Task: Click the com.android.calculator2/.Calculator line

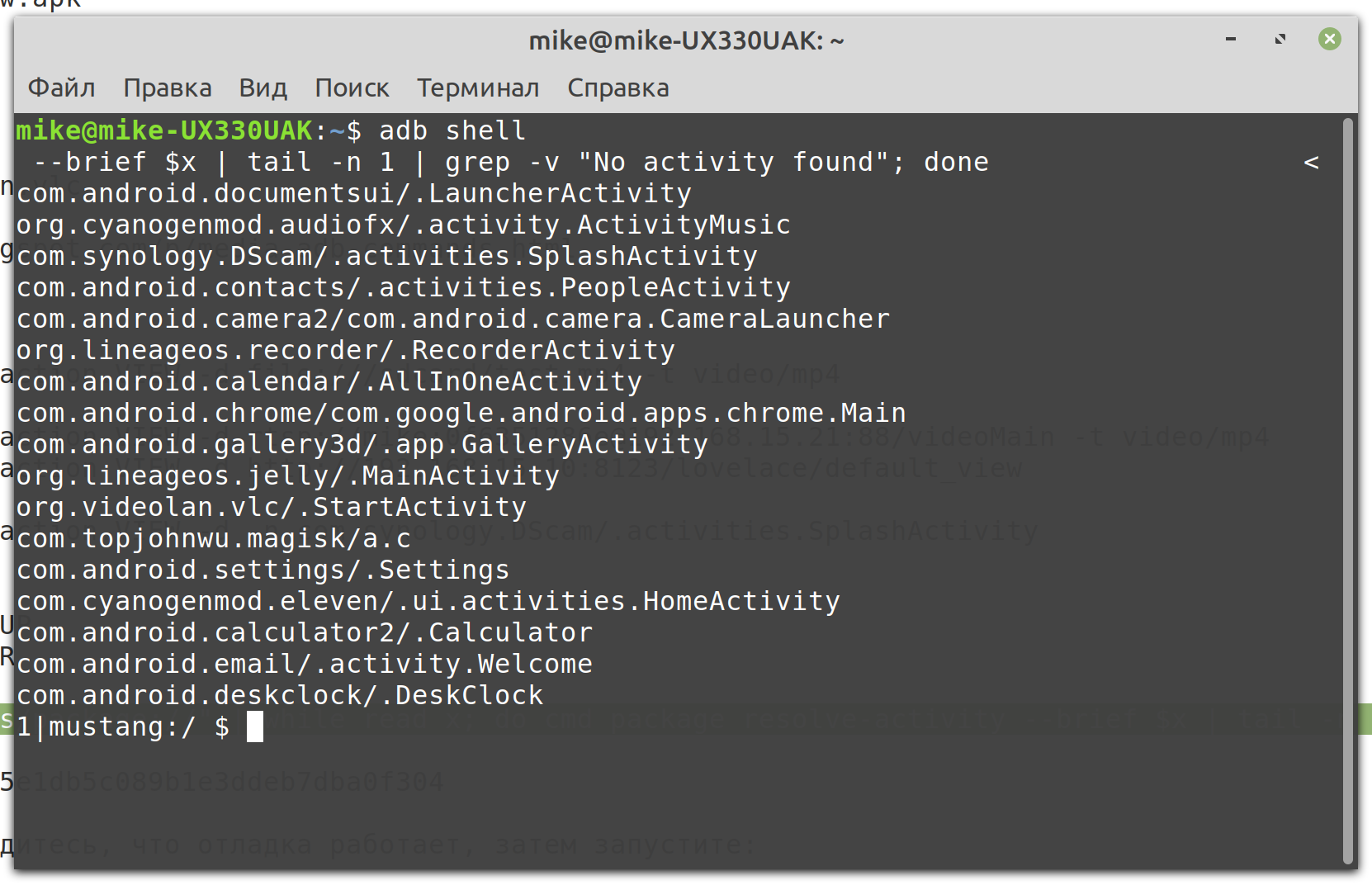Action: 305,632
